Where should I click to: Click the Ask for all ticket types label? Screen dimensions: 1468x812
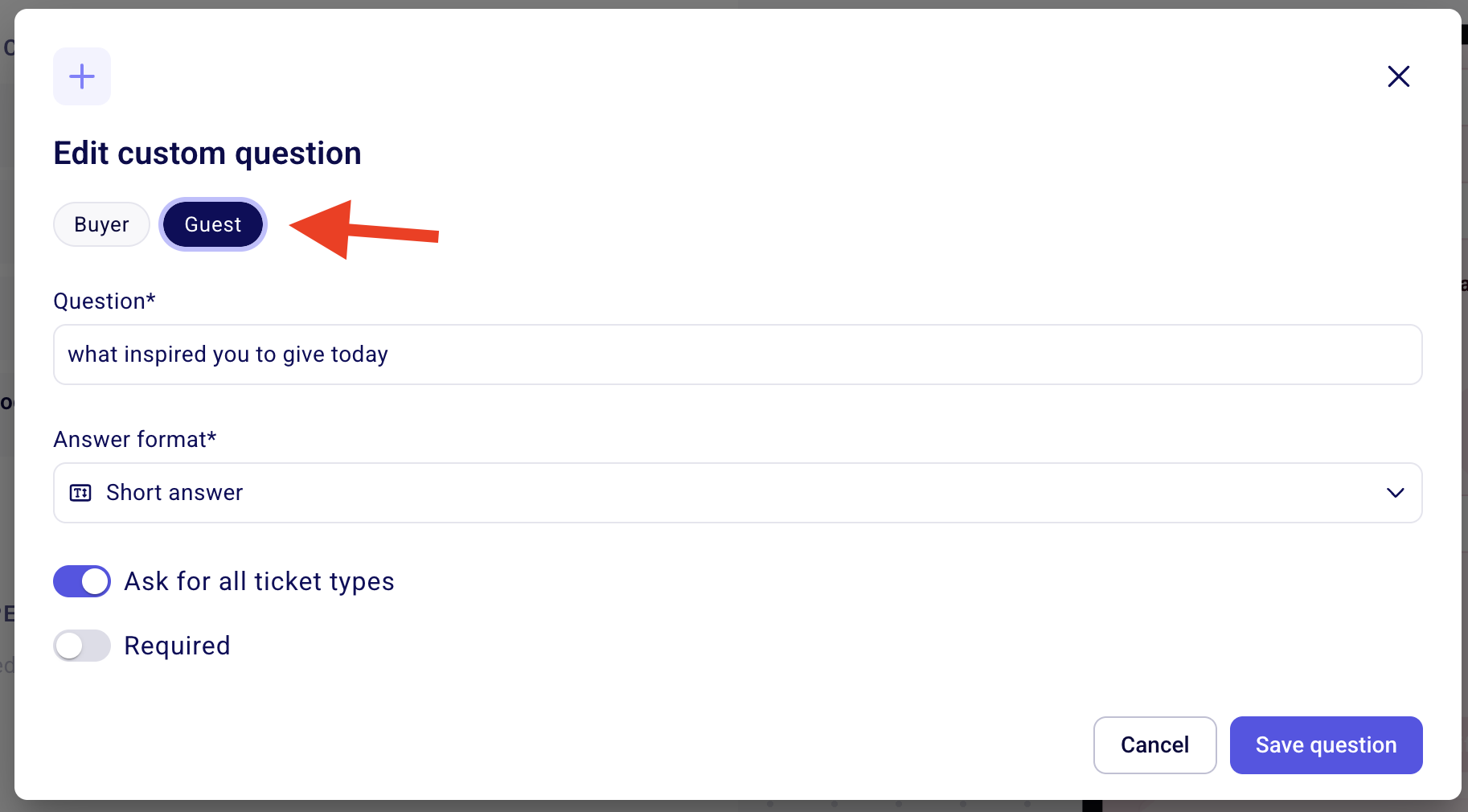[x=260, y=581]
